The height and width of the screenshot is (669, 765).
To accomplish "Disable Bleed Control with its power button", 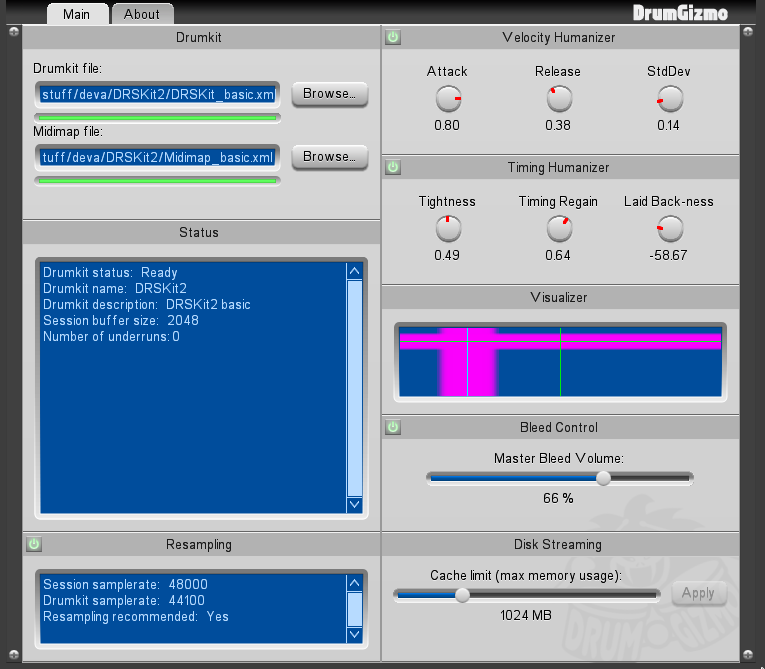I will coord(393,427).
